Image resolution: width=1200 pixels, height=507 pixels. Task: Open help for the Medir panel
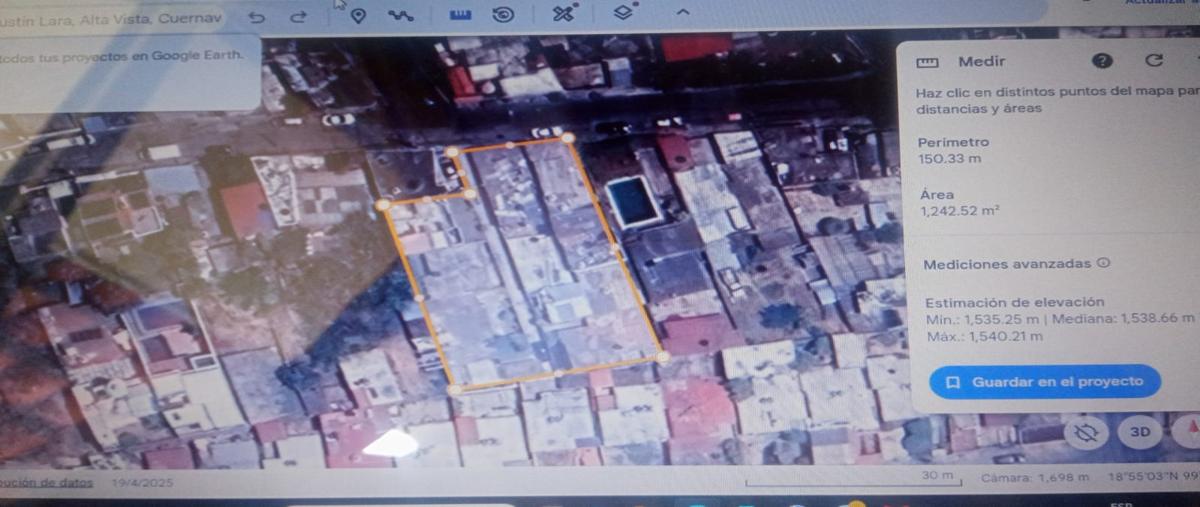(1102, 60)
